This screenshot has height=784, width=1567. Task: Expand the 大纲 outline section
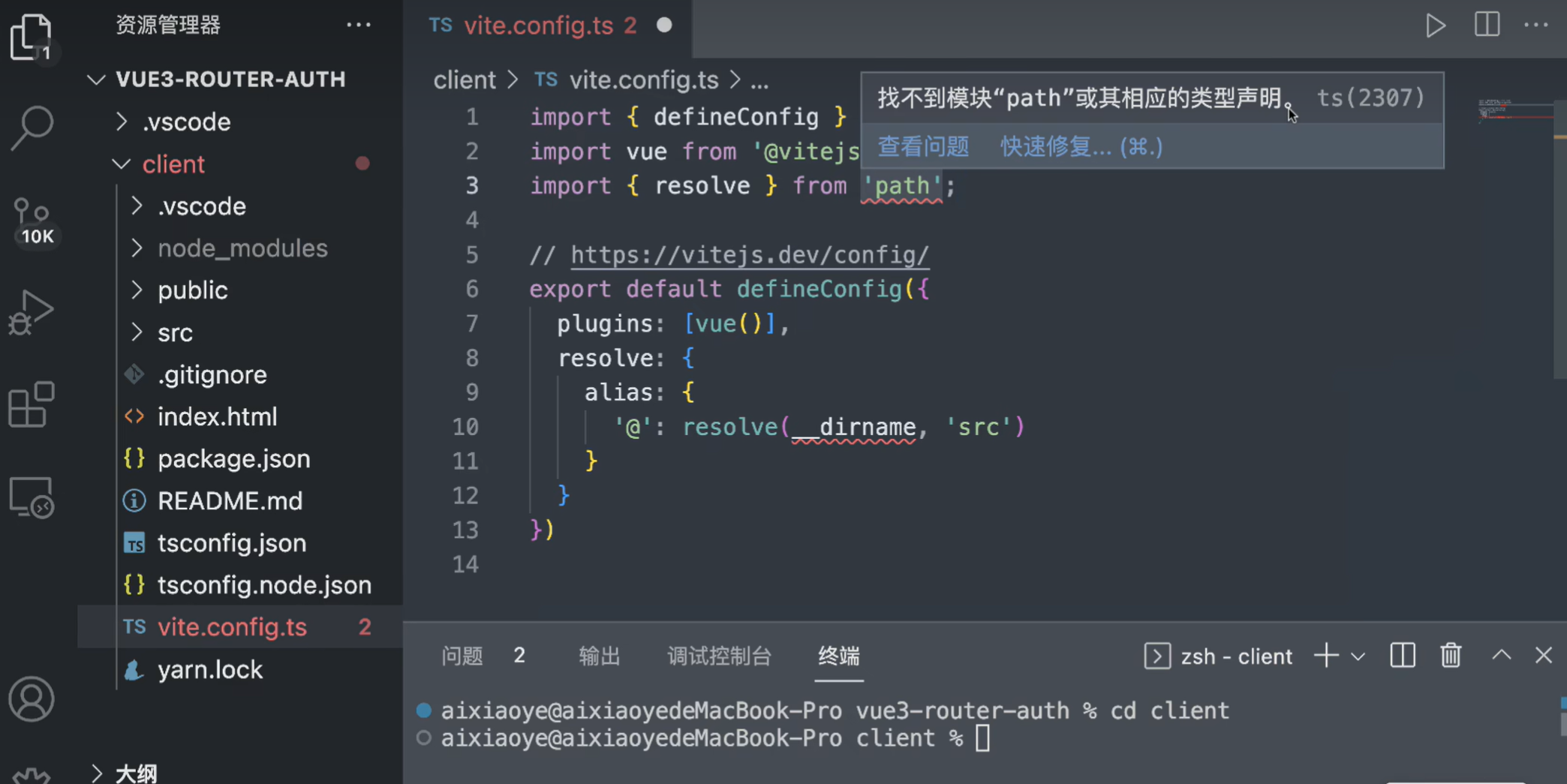point(96,772)
